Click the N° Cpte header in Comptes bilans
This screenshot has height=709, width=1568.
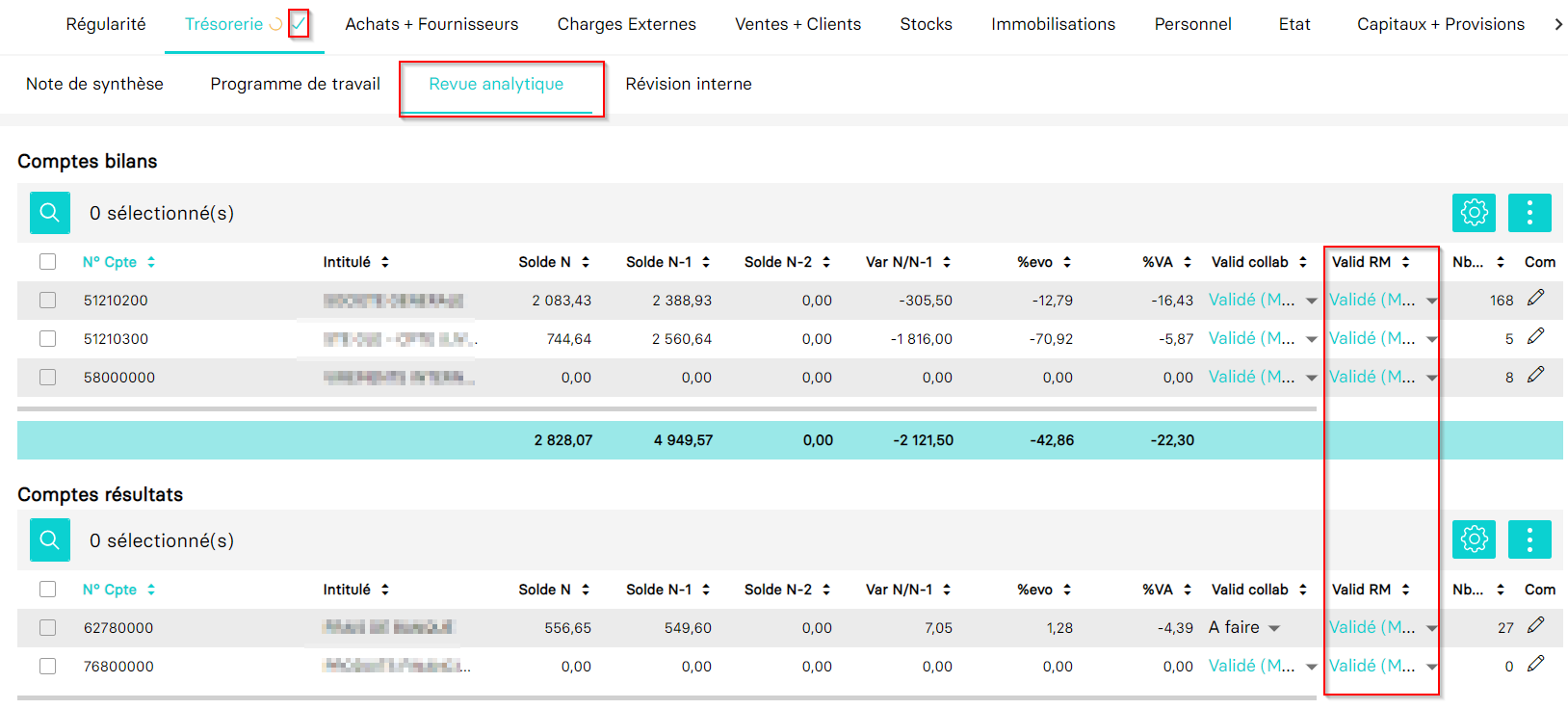[110, 262]
